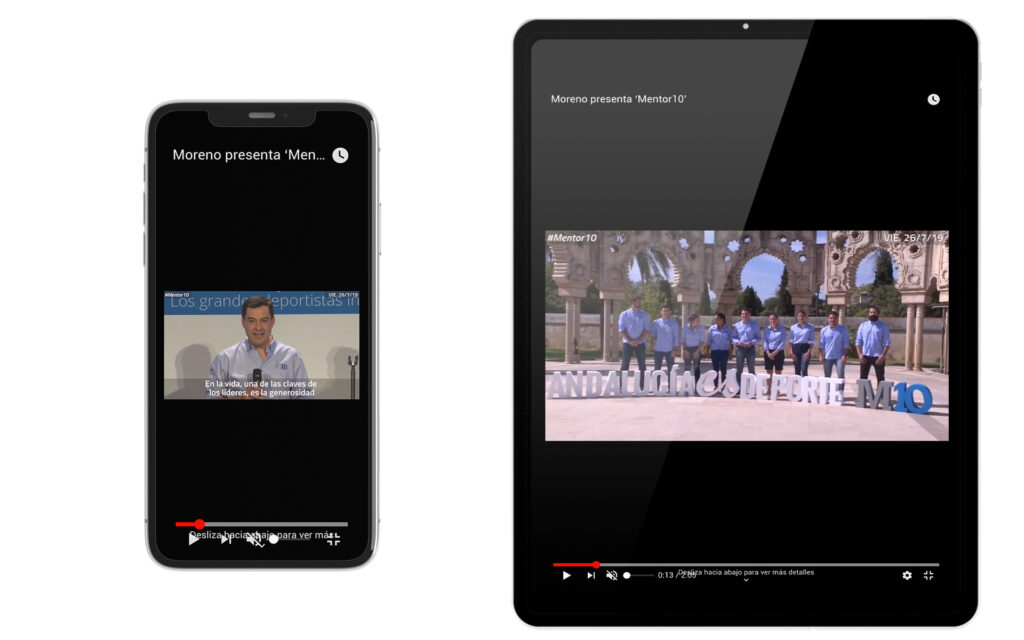The image size is (1024, 640).
Task: Open settings gear on the tablet player
Action: 907,575
